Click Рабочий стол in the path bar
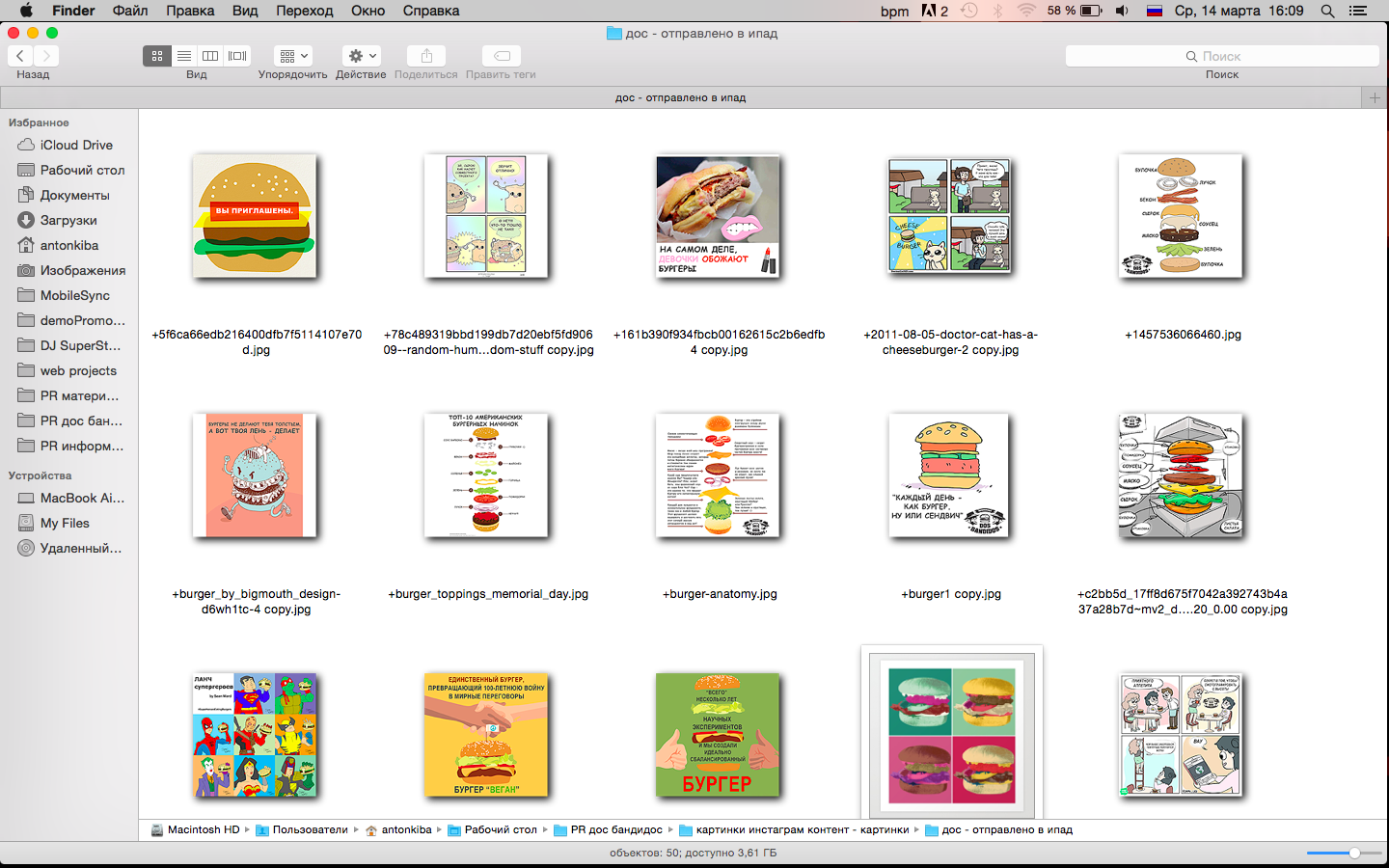 [500, 829]
